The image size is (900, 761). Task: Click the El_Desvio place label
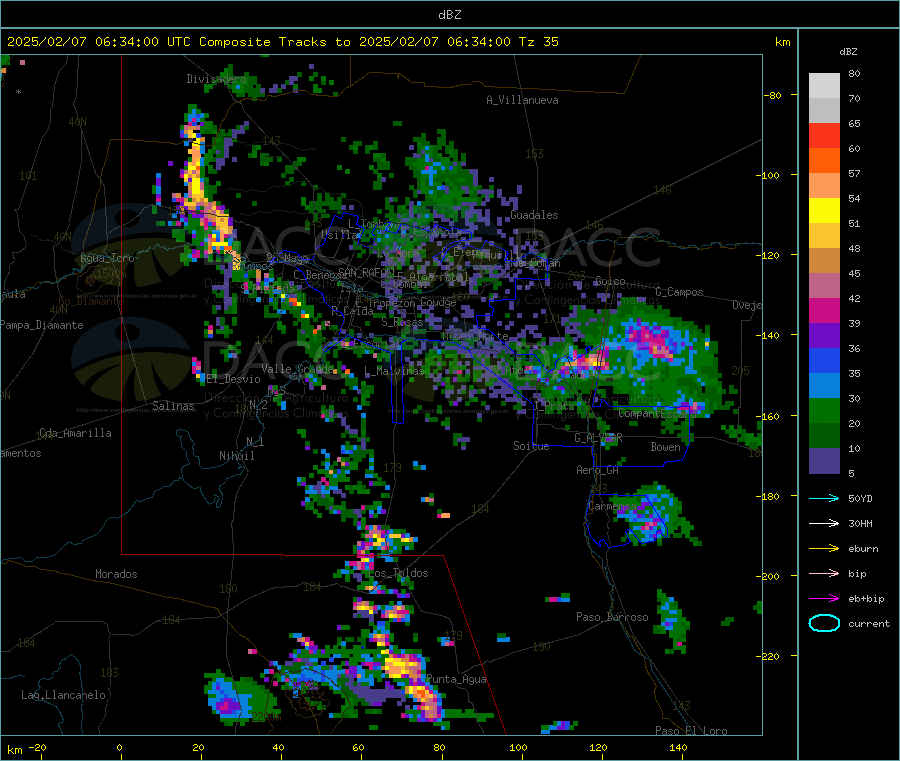coord(233,379)
